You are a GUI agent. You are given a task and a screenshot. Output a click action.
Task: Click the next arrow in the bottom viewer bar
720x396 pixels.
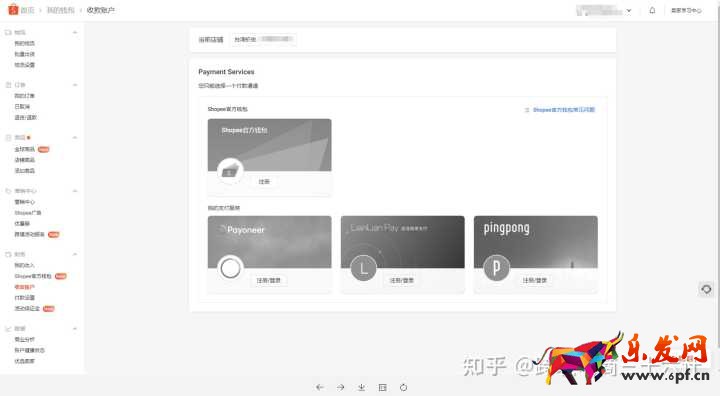tap(341, 387)
